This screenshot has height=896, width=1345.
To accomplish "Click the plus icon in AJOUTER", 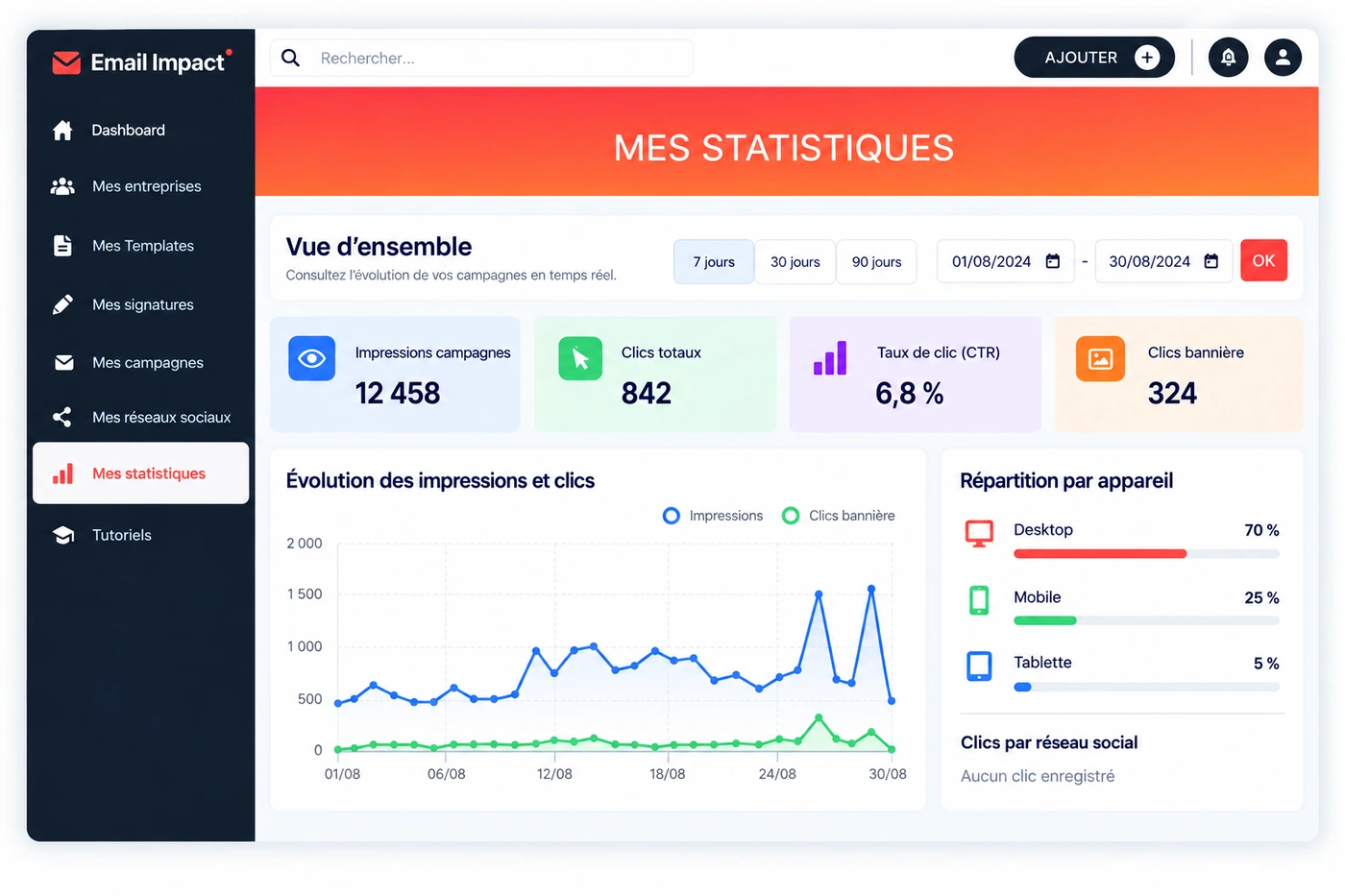I will [1147, 58].
